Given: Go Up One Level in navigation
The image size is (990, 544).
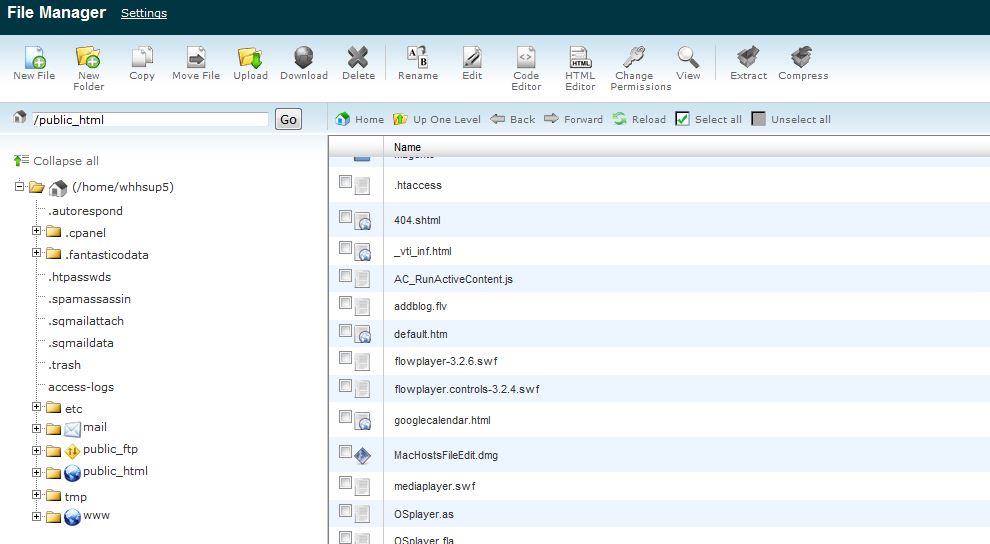Looking at the screenshot, I should [x=437, y=119].
